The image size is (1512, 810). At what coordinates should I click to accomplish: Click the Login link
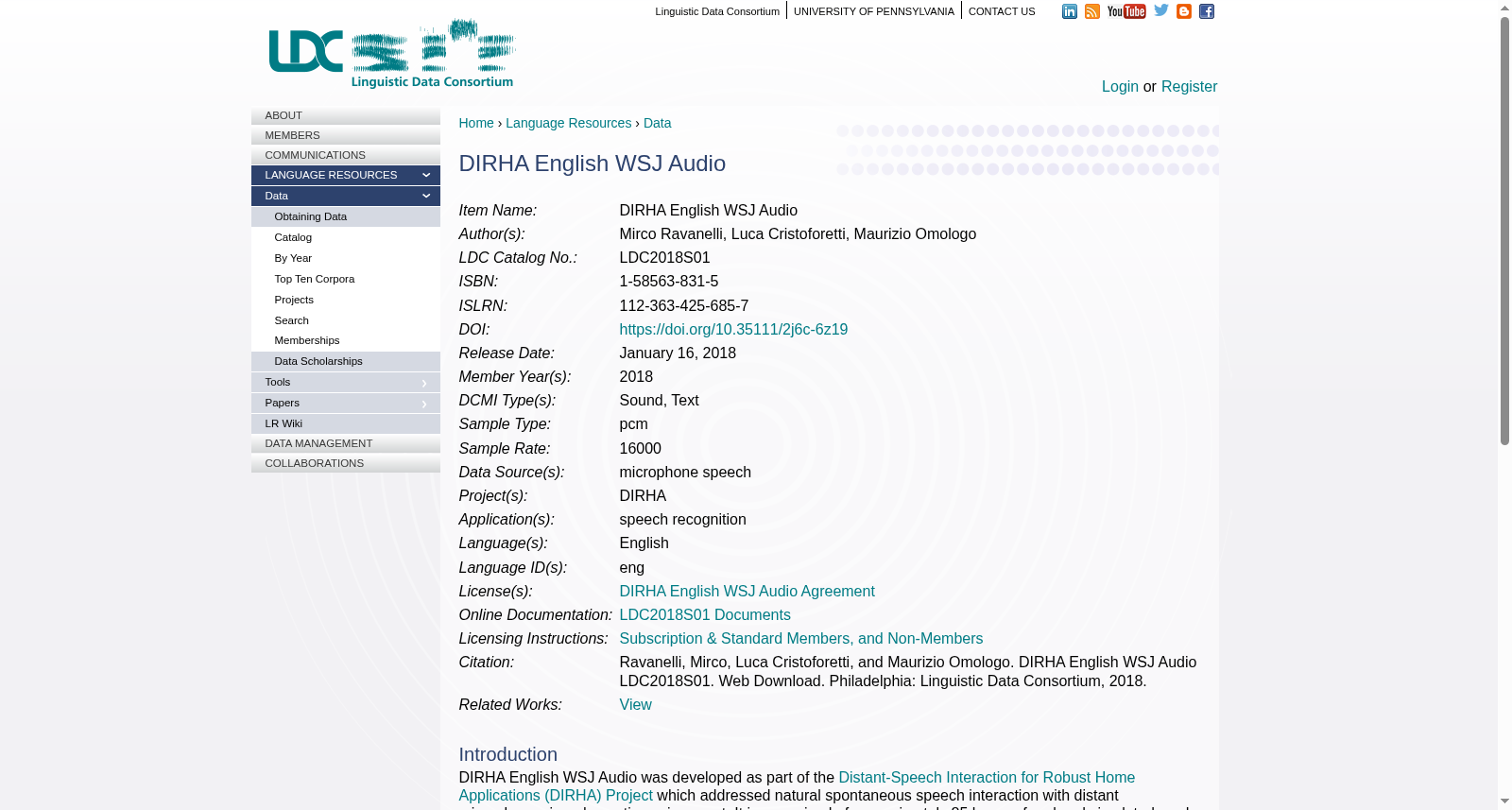[1120, 87]
